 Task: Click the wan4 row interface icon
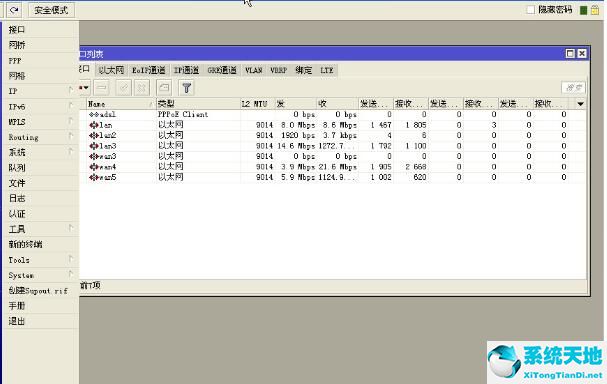(x=94, y=167)
